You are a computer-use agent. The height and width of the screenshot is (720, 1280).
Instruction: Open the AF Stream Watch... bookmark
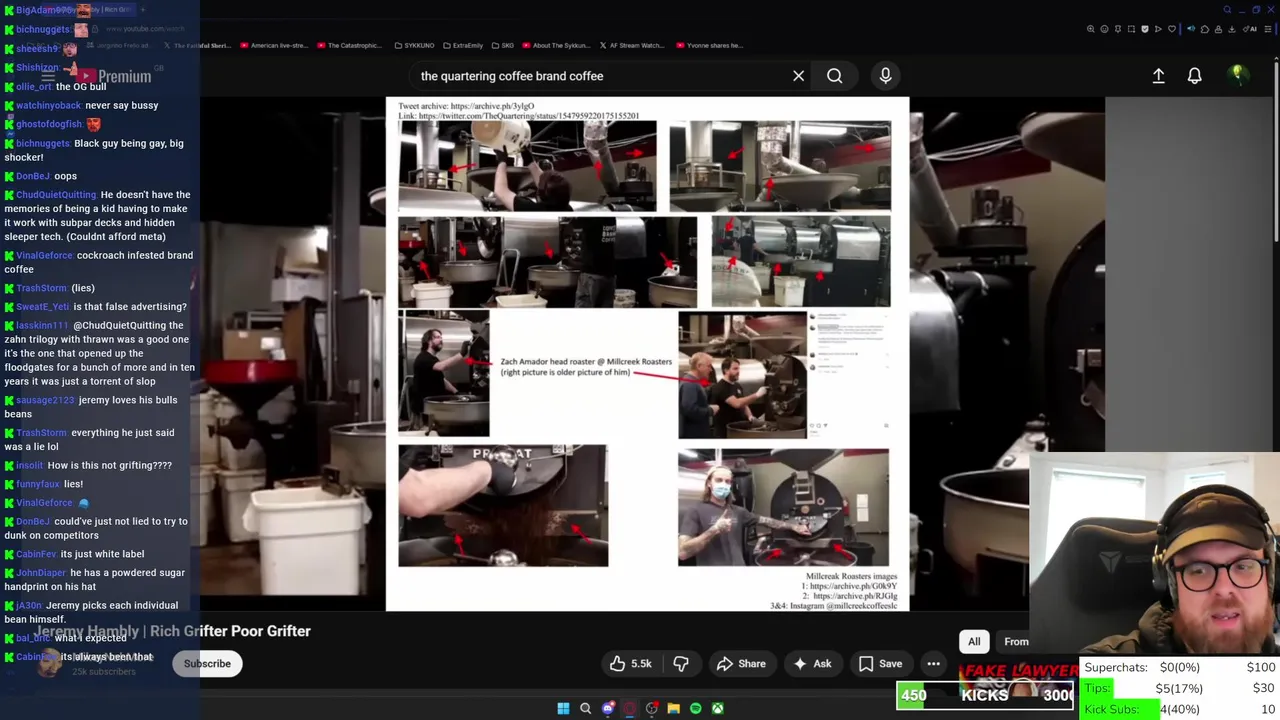632,45
